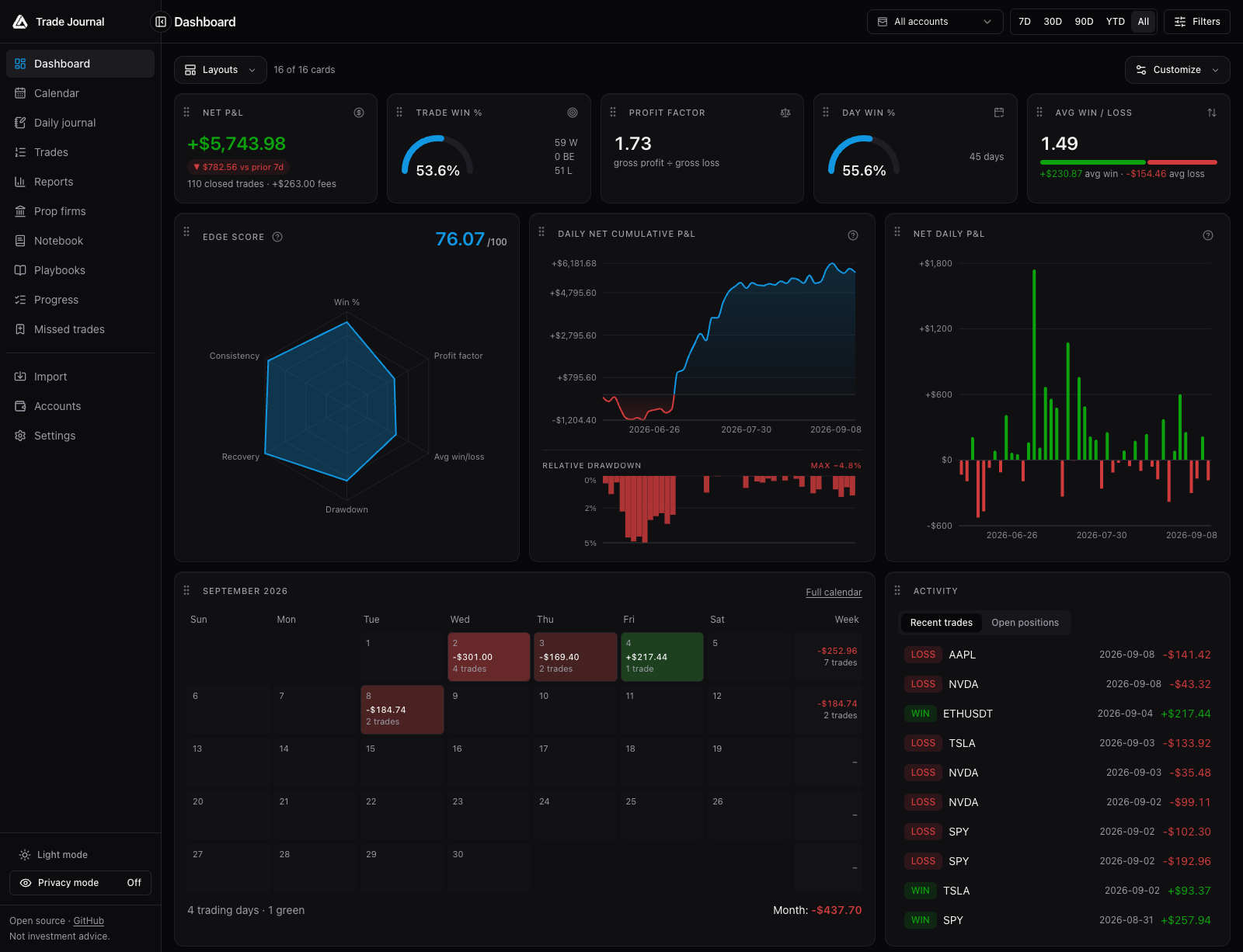Click sort arrows icon on Avg Win / Loss card

pos(1212,113)
